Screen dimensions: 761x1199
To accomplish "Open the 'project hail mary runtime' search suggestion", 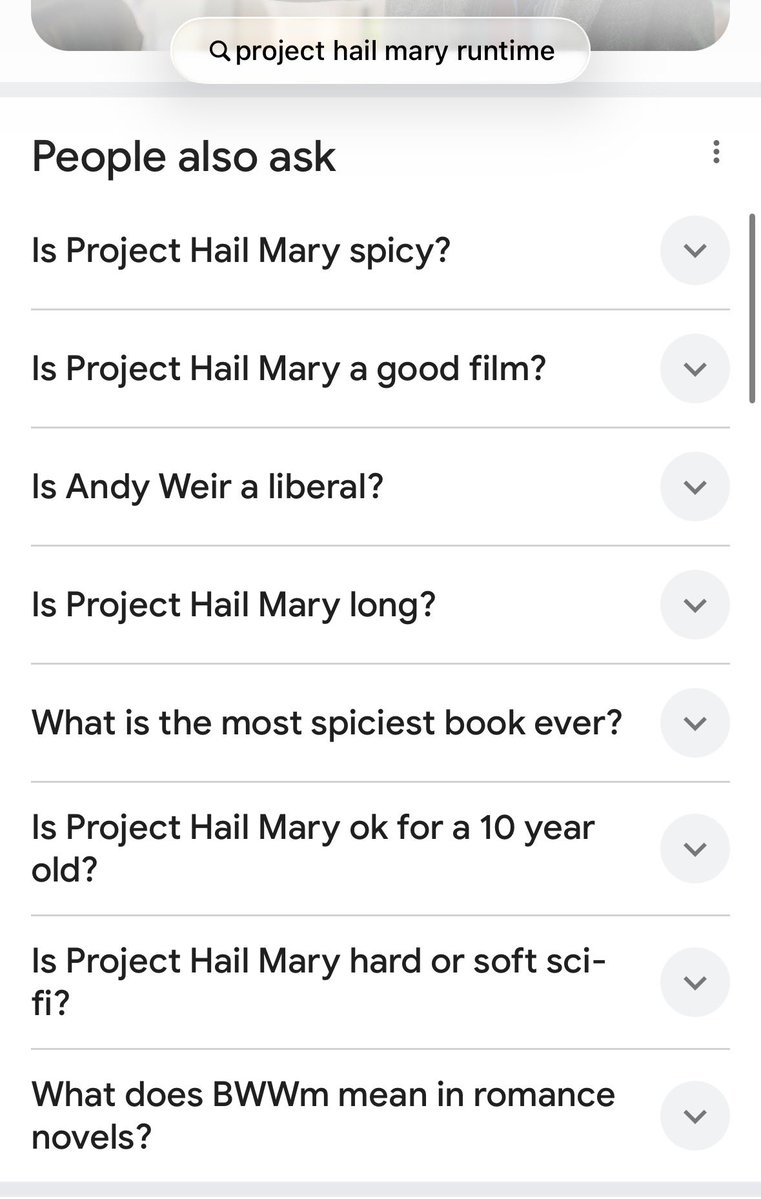I will point(380,50).
